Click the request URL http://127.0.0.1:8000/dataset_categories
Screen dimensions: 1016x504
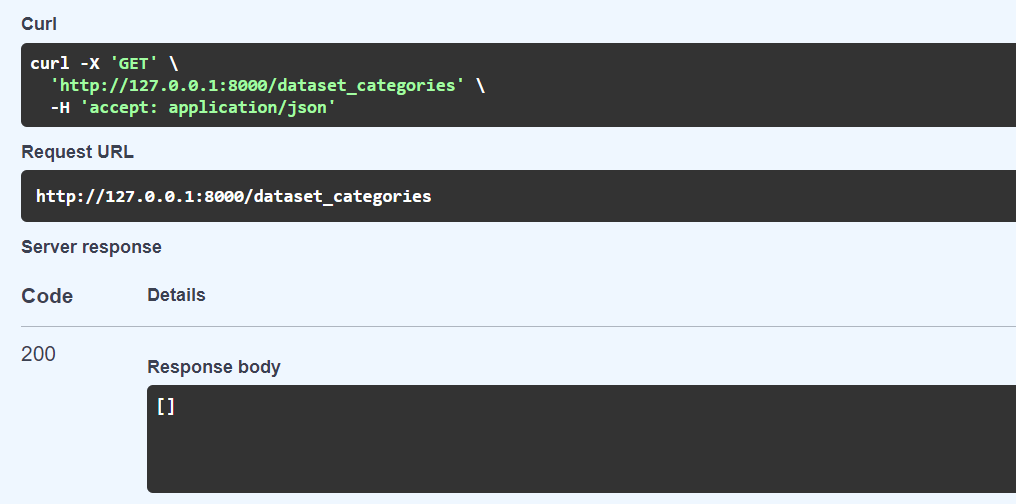(x=233, y=196)
